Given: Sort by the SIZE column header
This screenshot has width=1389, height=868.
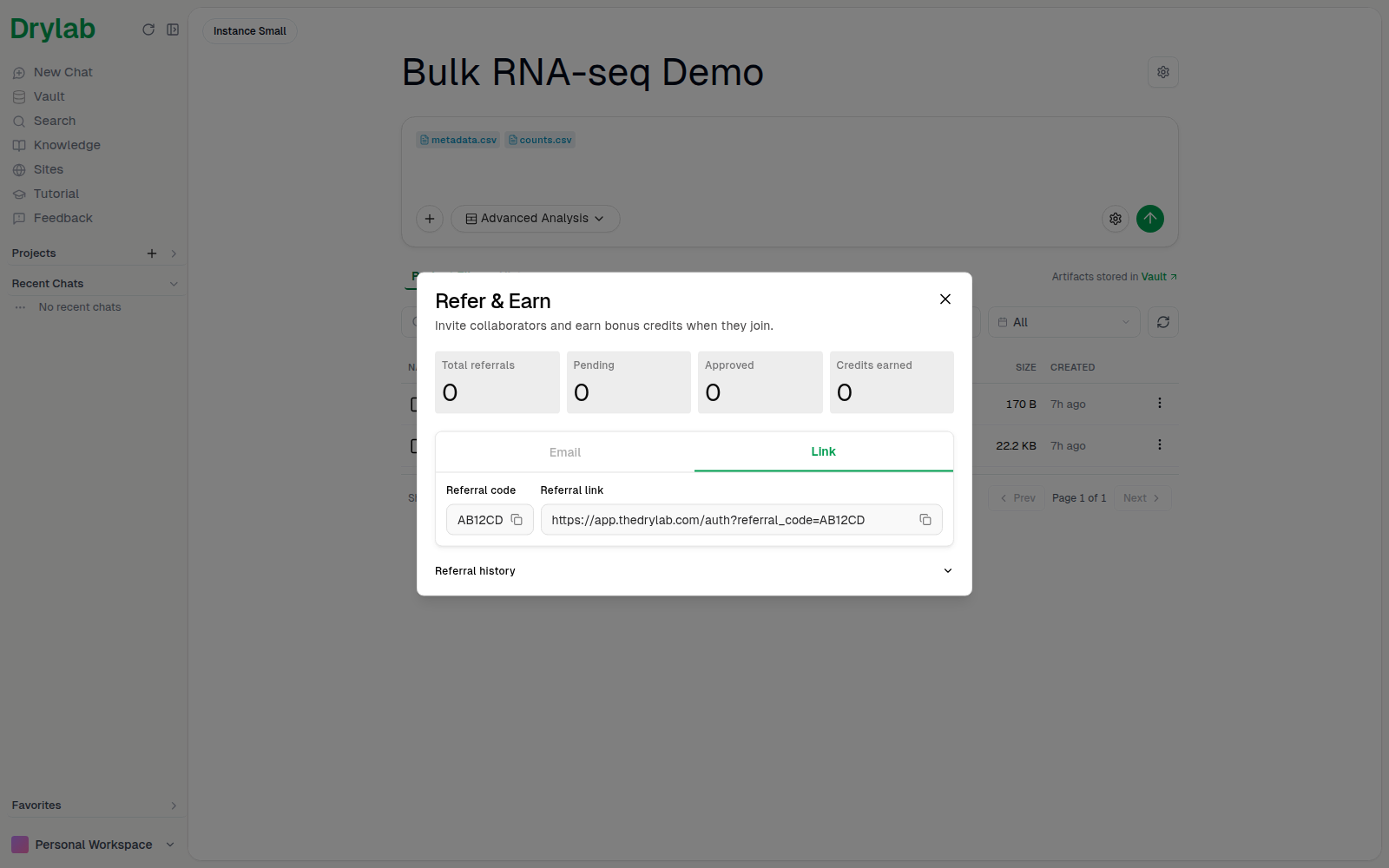Looking at the screenshot, I should pos(1026,367).
